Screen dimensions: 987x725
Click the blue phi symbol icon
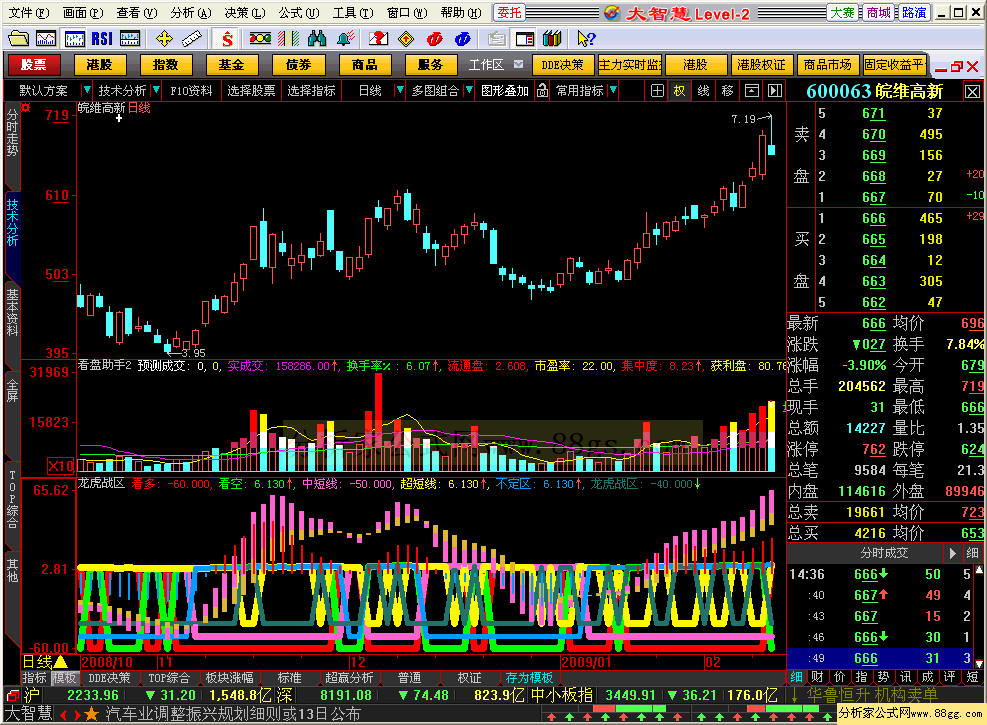pos(463,39)
